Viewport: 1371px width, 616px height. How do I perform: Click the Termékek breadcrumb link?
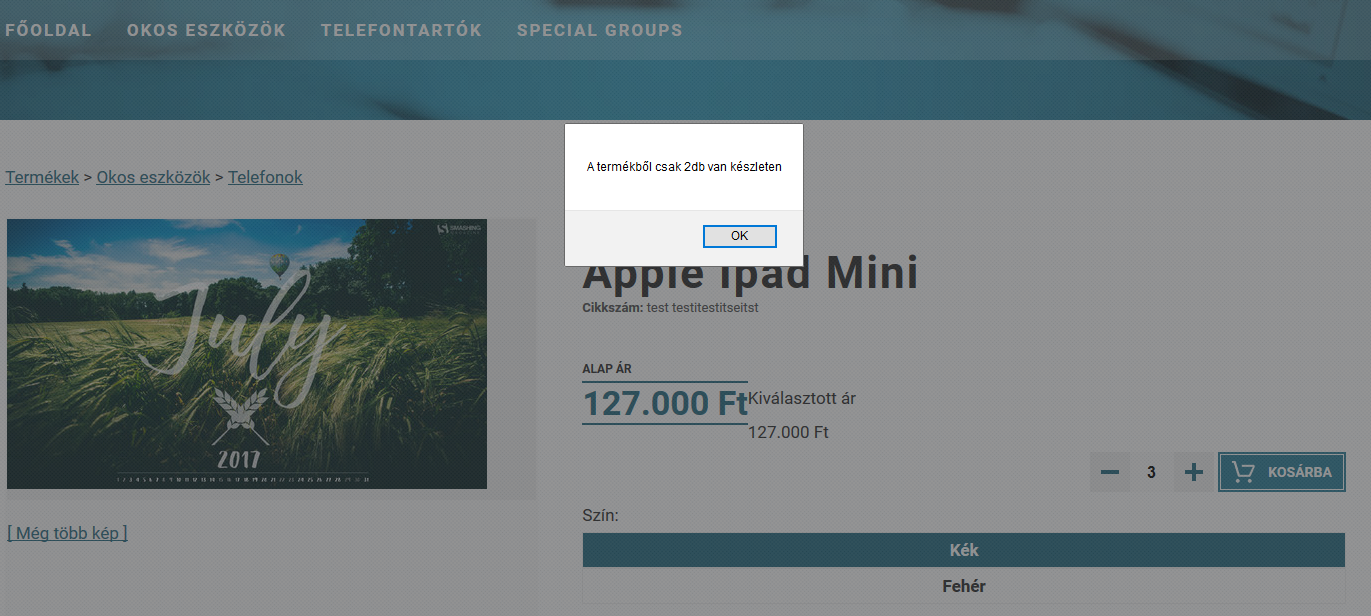(42, 177)
